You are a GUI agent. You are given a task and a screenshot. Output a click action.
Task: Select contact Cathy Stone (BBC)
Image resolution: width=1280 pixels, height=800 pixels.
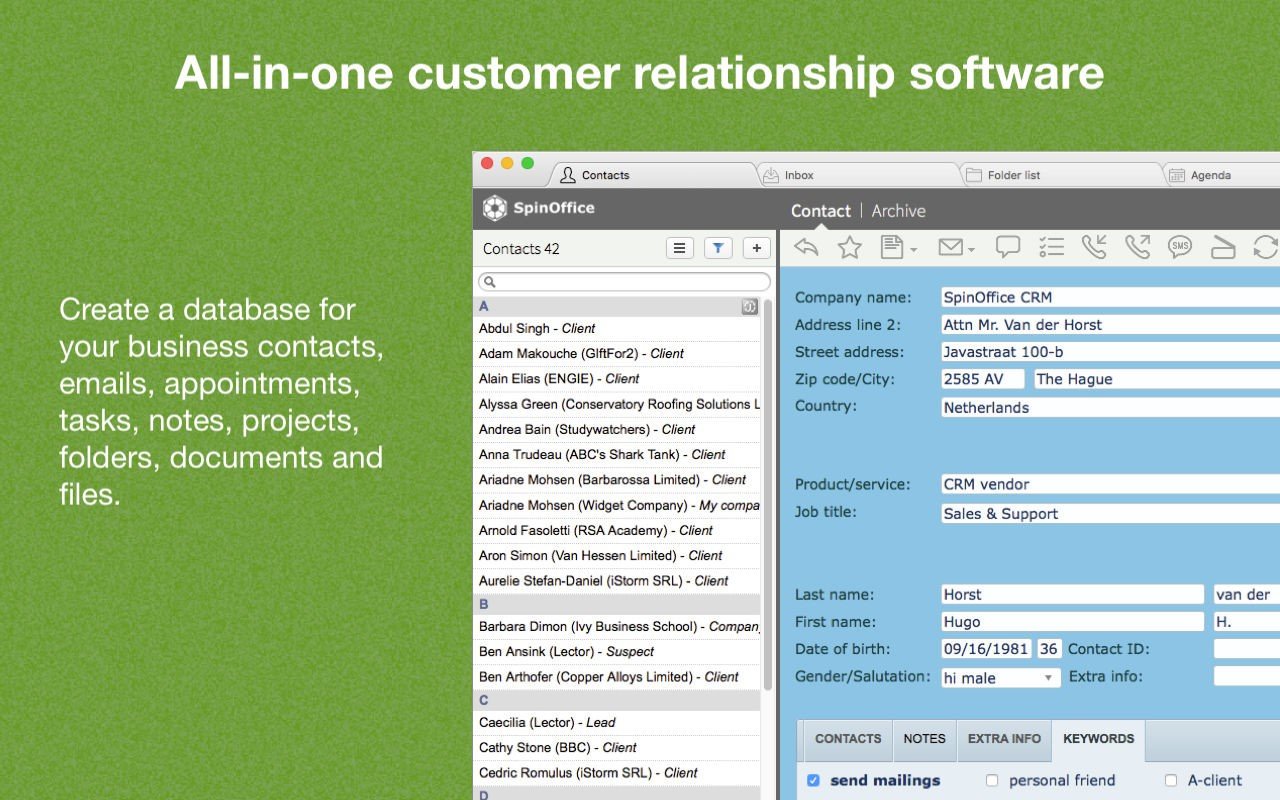point(617,747)
